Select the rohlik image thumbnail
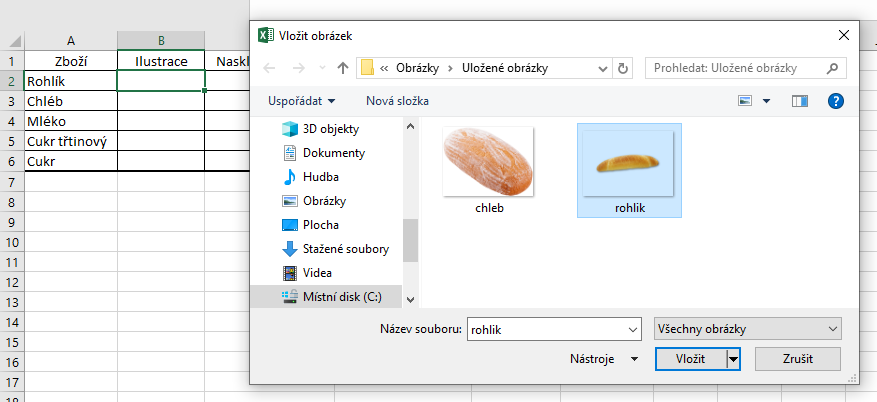 629,170
